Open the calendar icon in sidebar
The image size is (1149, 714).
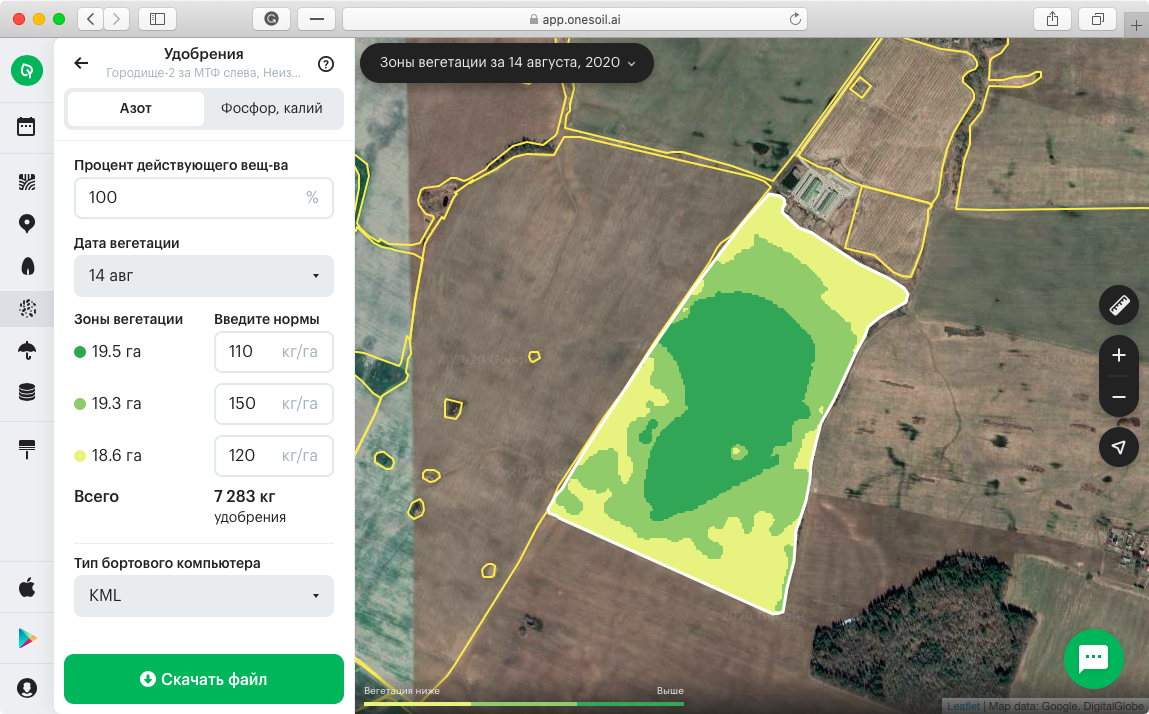pos(26,126)
